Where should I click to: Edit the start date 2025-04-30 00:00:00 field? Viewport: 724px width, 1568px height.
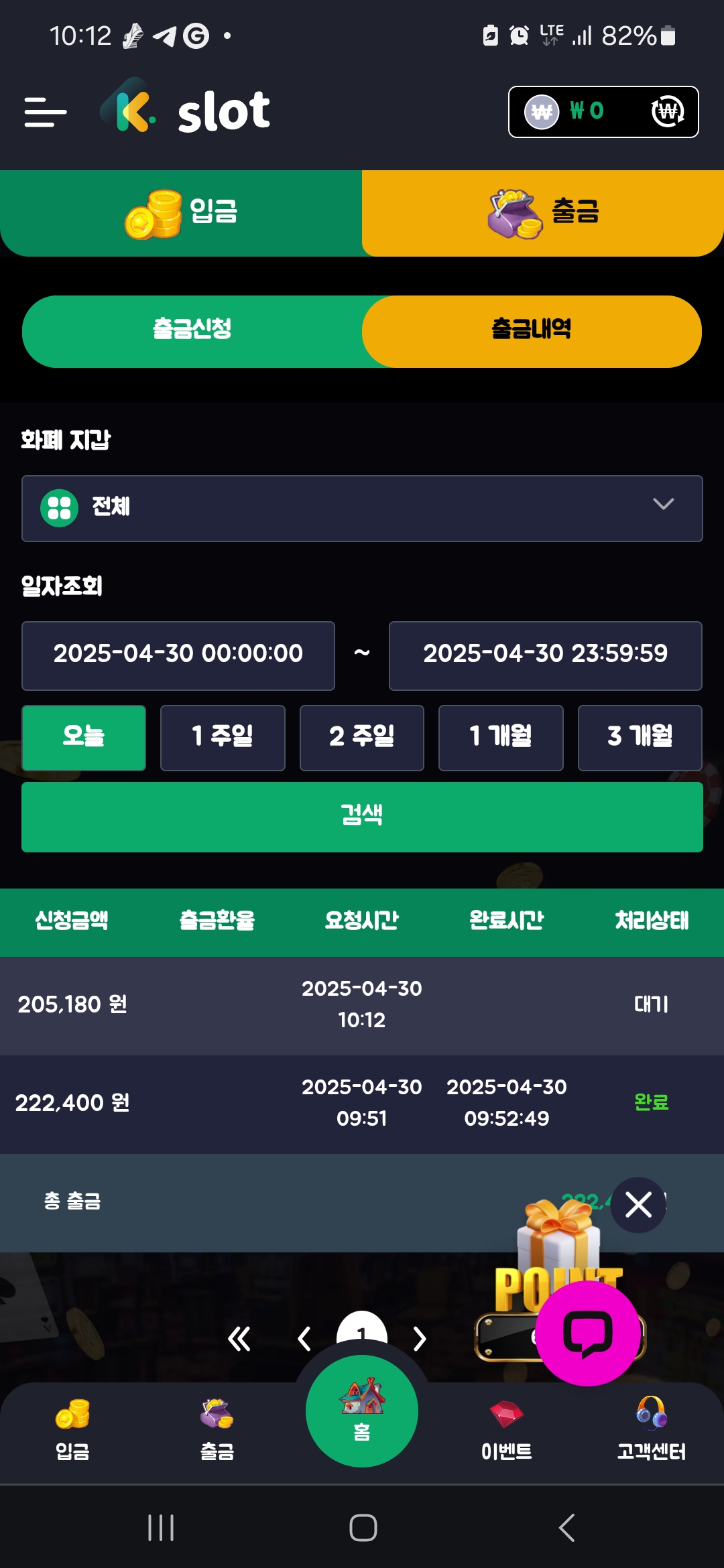point(178,655)
